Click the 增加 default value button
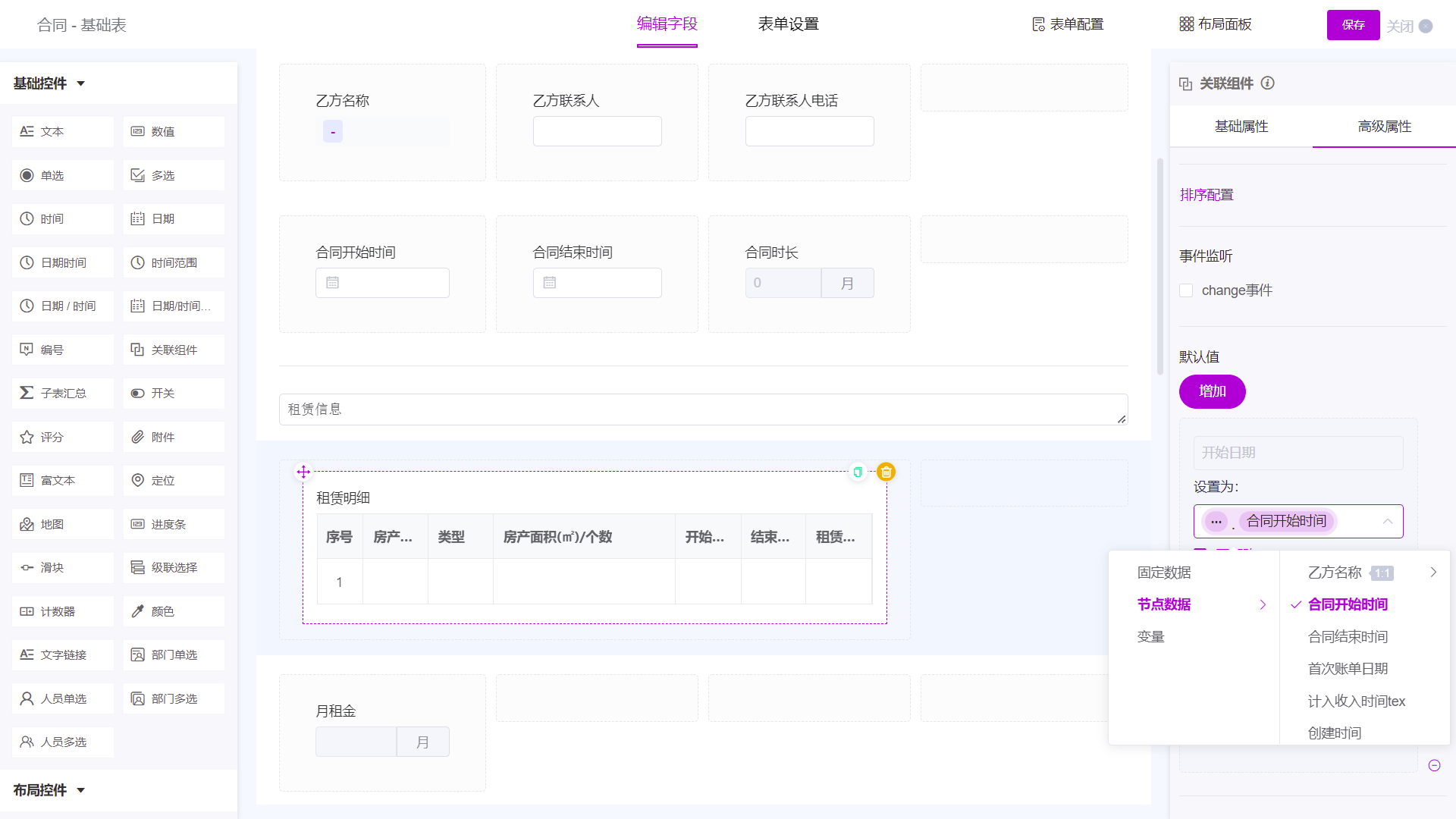Viewport: 1456px width, 819px height. point(1213,392)
